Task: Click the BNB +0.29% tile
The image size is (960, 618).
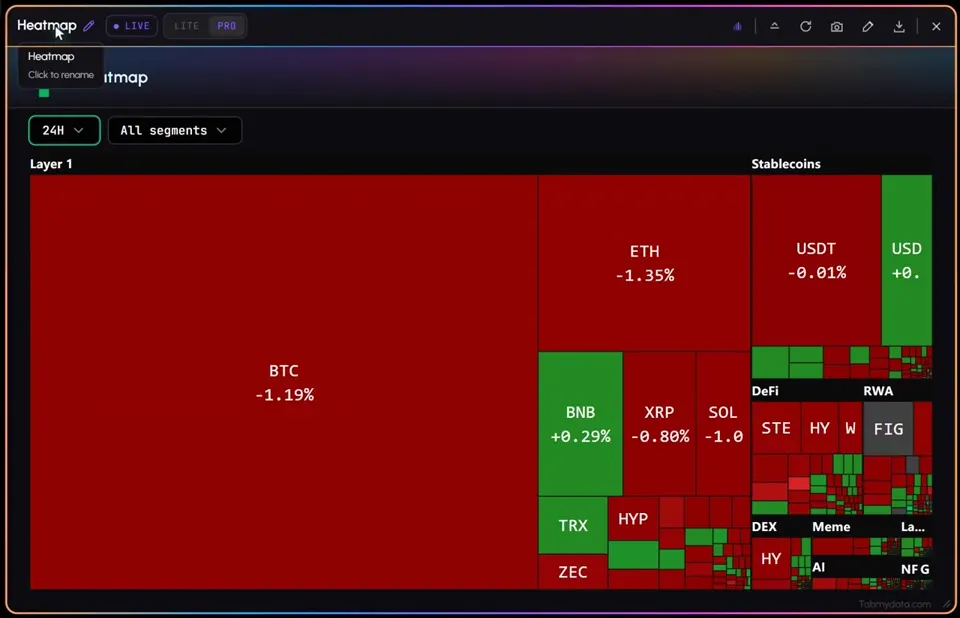Action: [x=580, y=424]
